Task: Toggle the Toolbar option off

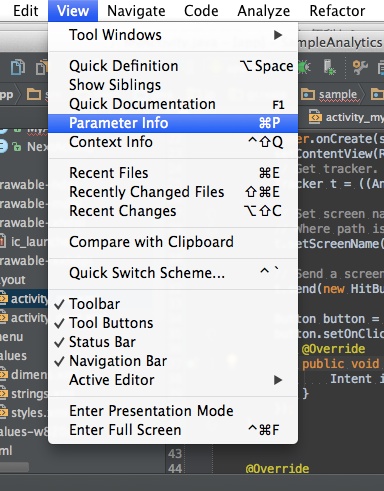Action: click(173, 304)
